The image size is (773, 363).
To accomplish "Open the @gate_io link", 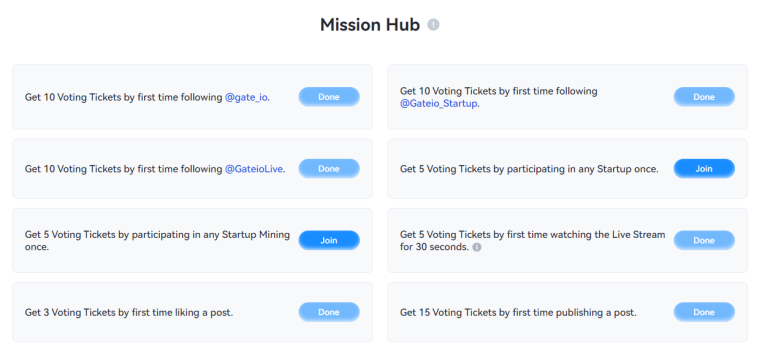I will click(x=246, y=97).
